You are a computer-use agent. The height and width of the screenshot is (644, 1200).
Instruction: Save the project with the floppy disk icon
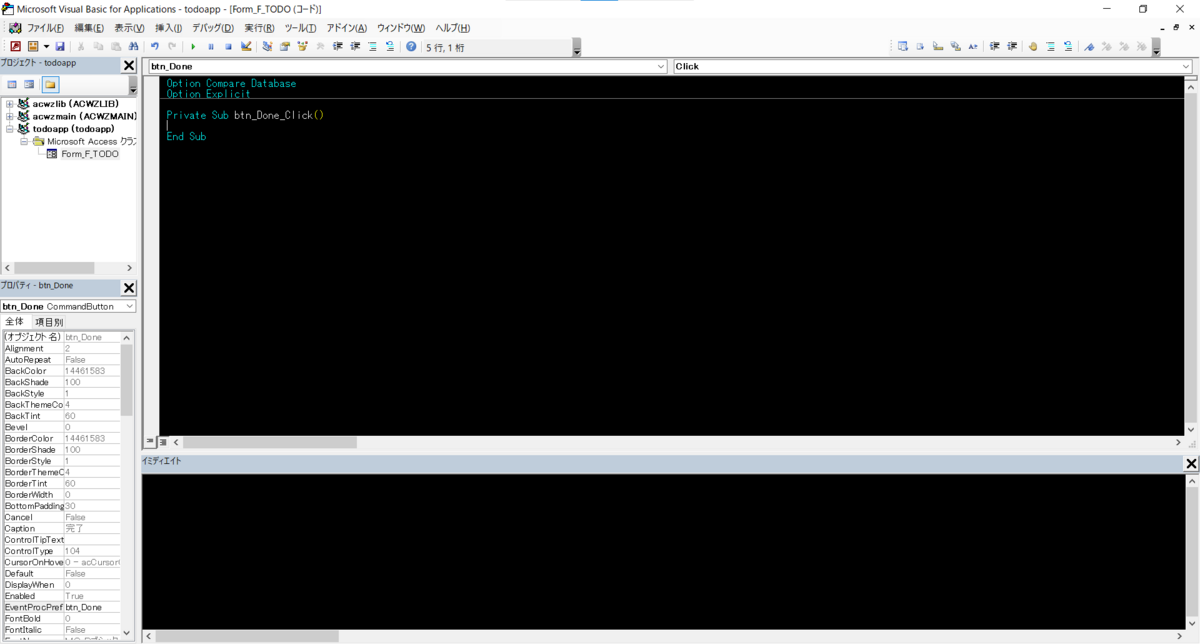60,46
